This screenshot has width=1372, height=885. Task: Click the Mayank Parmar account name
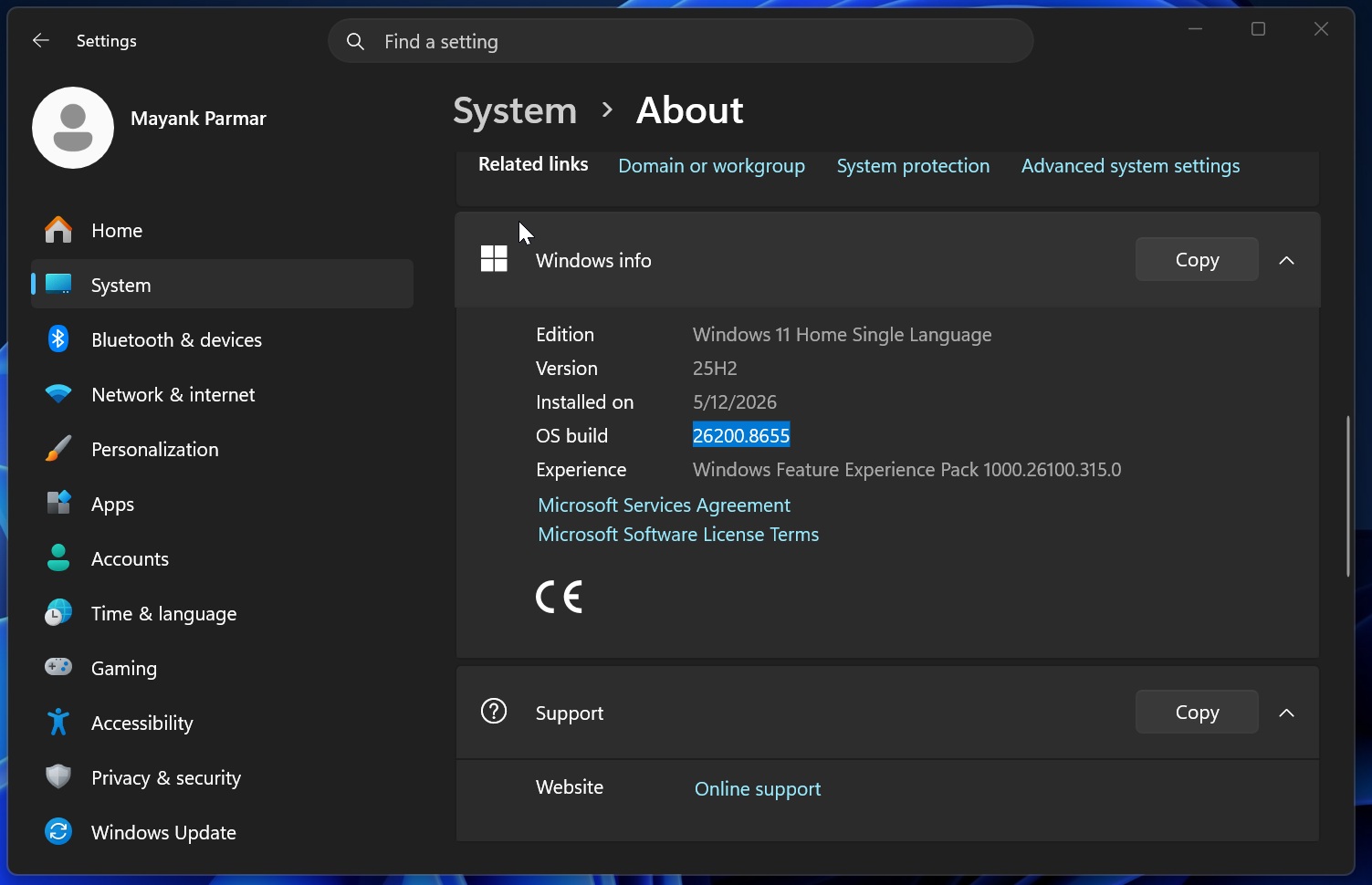[x=198, y=119]
